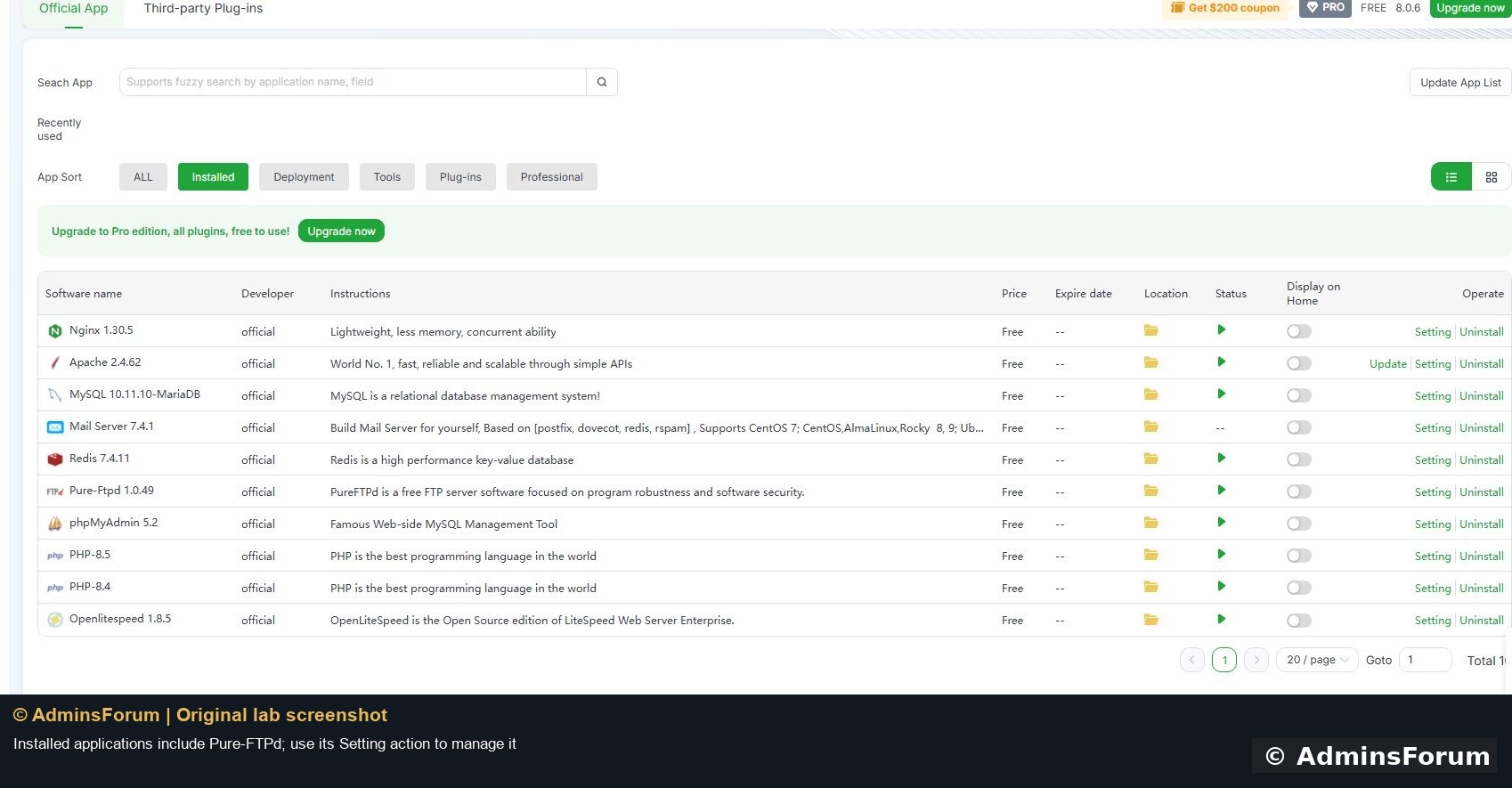Open the MySQL location folder icon

tap(1150, 394)
